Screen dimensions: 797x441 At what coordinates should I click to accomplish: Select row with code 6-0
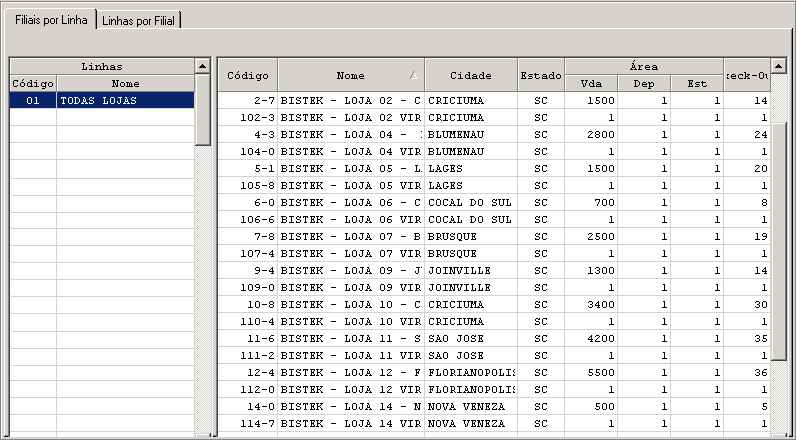(494, 203)
